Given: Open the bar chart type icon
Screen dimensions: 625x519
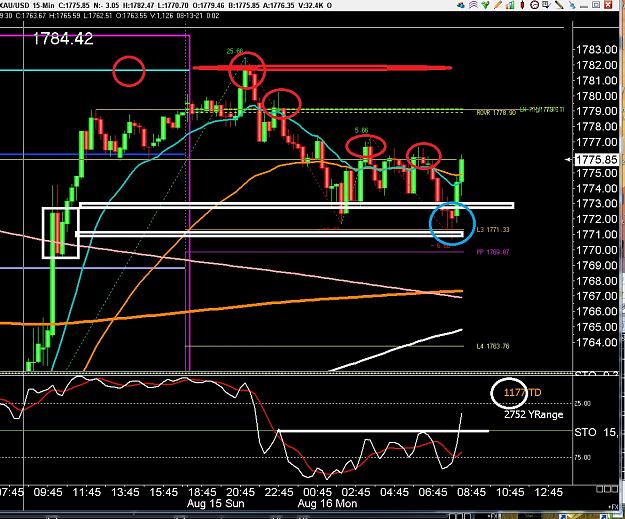Looking at the screenshot, I should (510, 5).
